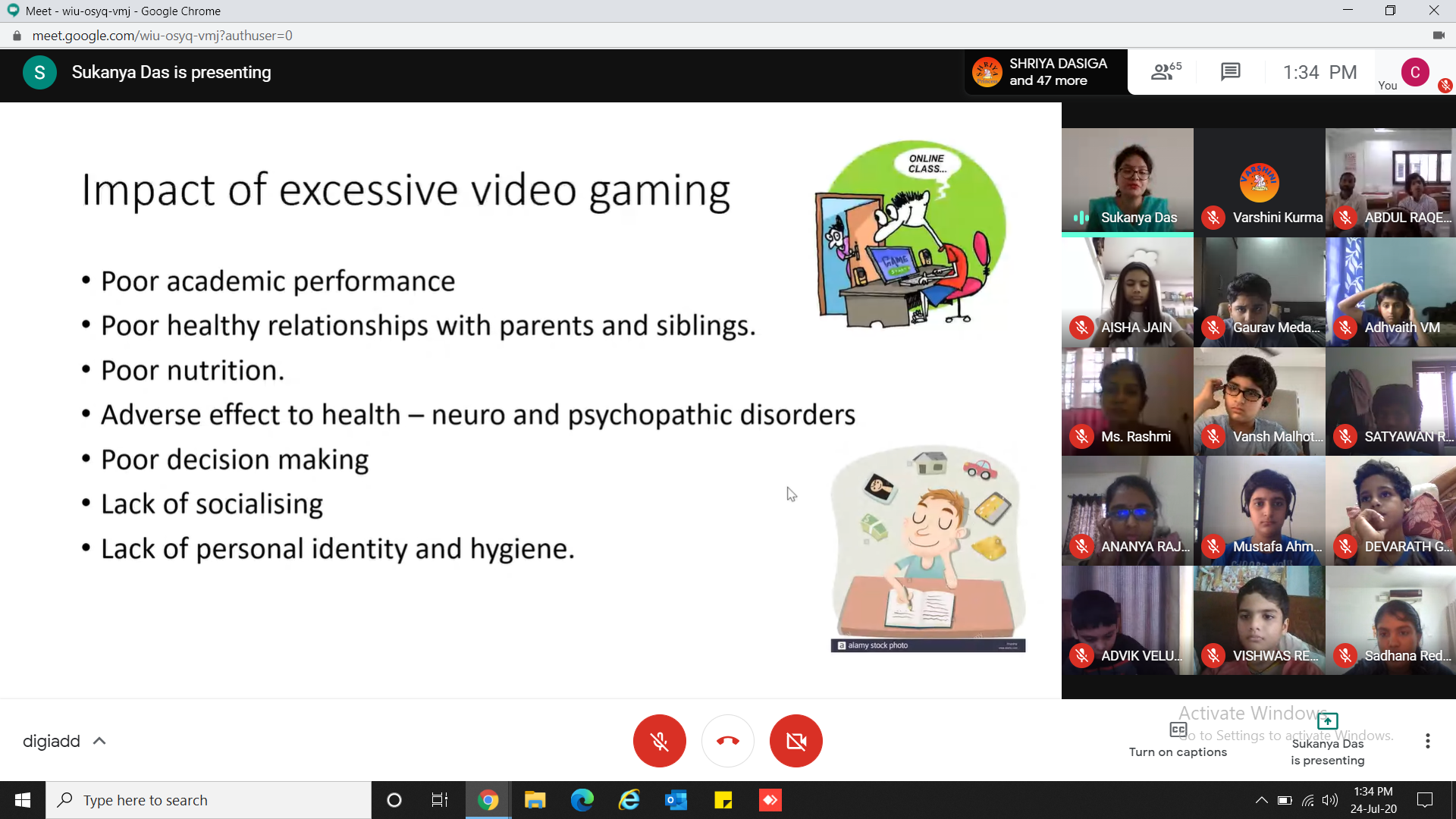
Task: Launch Microsoft Edge from the taskbar
Action: click(582, 800)
